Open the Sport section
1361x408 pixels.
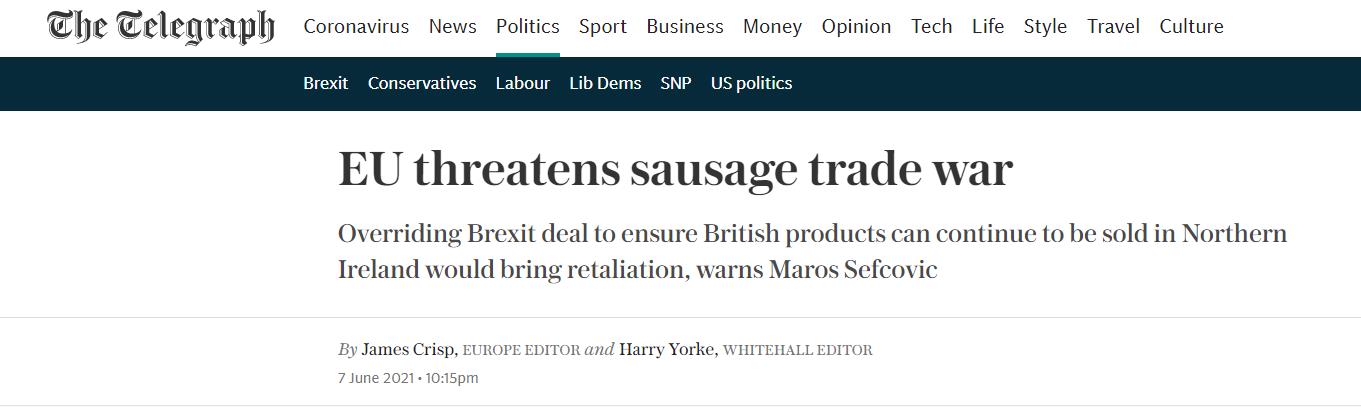603,27
